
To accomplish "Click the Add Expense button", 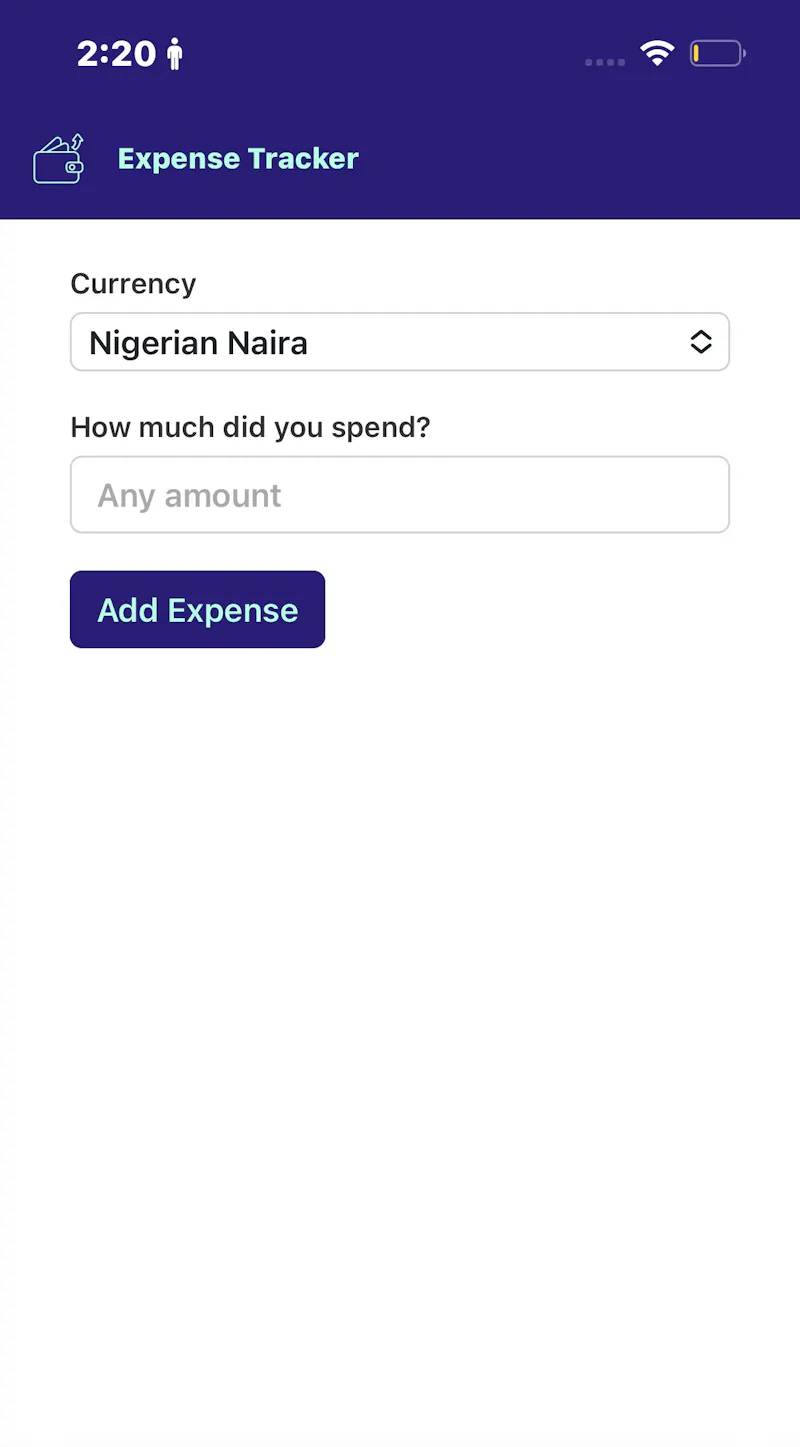I will (197, 609).
